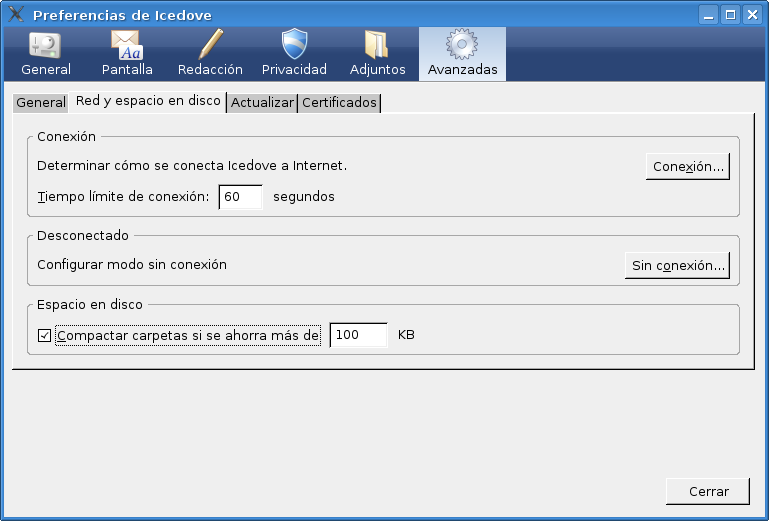Click 'Determinar cómo se conecta Icedove a Internet.' text

(x=192, y=166)
